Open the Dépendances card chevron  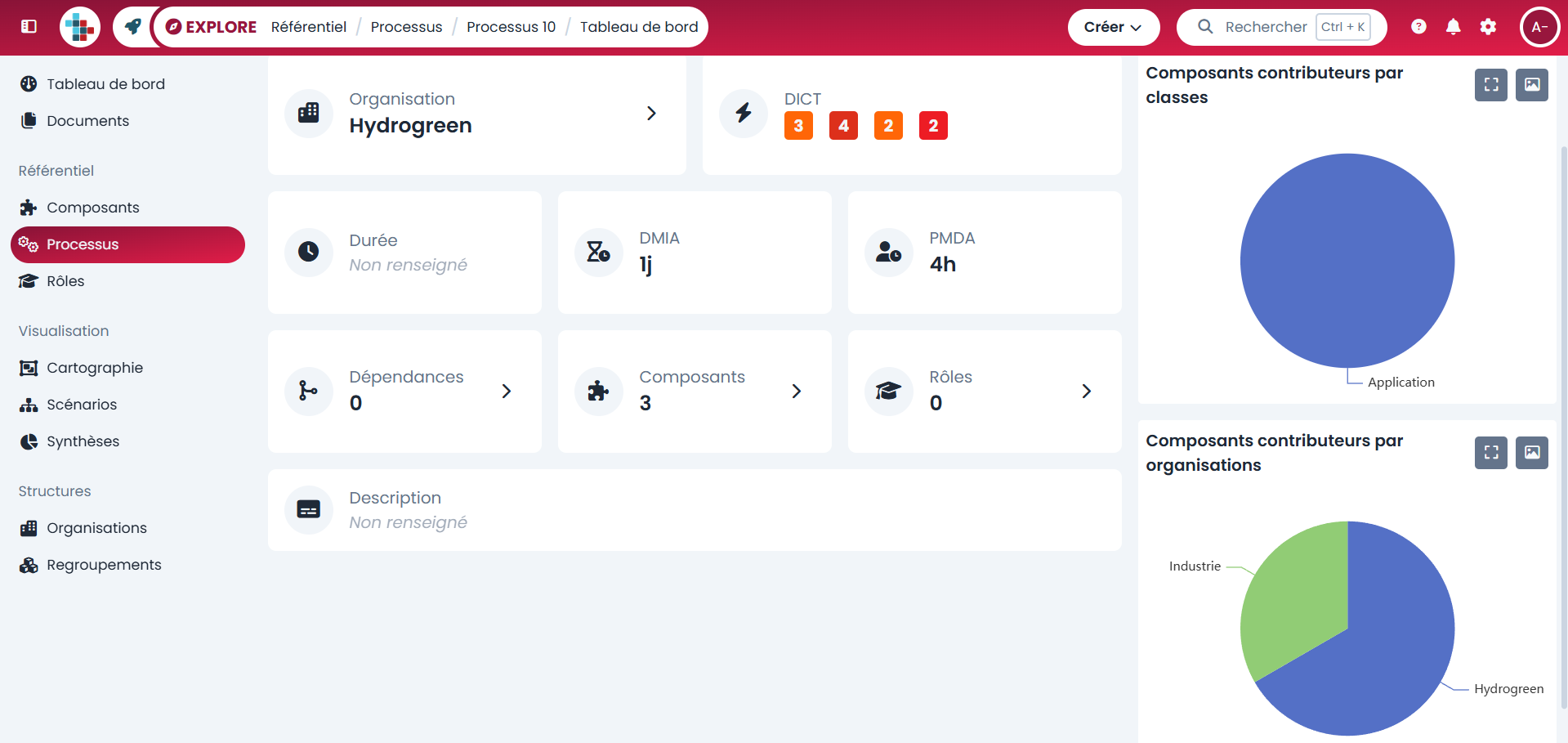tap(506, 391)
